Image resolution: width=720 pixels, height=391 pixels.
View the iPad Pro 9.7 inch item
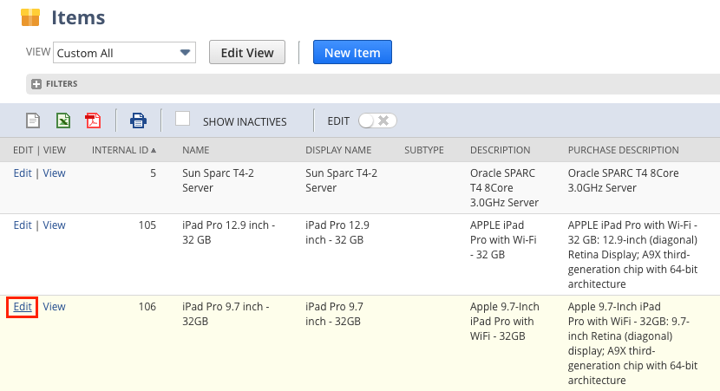pyautogui.click(x=54, y=306)
